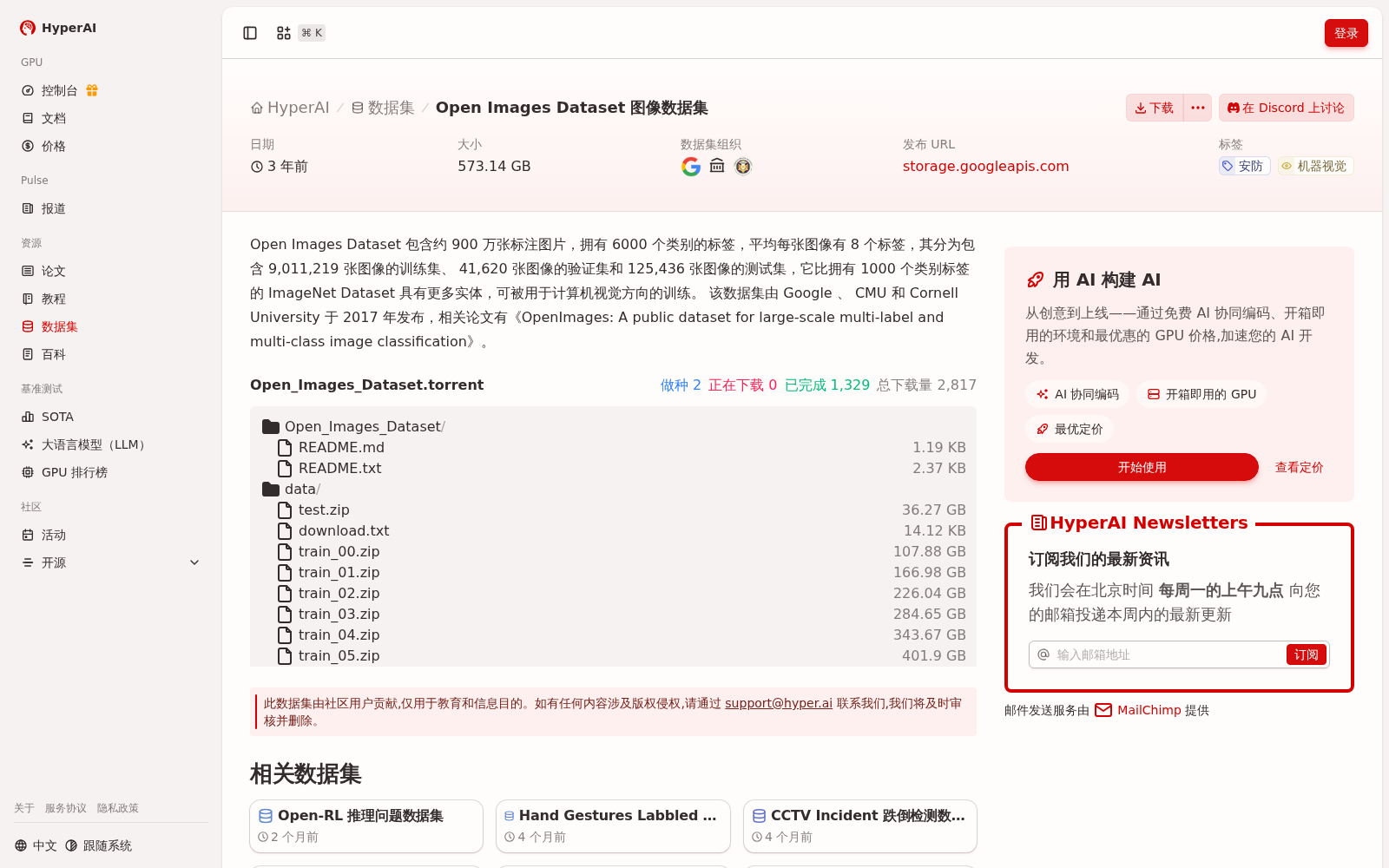The image size is (1389, 868).
Task: Click Open_Images_Dataset folder icon
Action: (271, 426)
